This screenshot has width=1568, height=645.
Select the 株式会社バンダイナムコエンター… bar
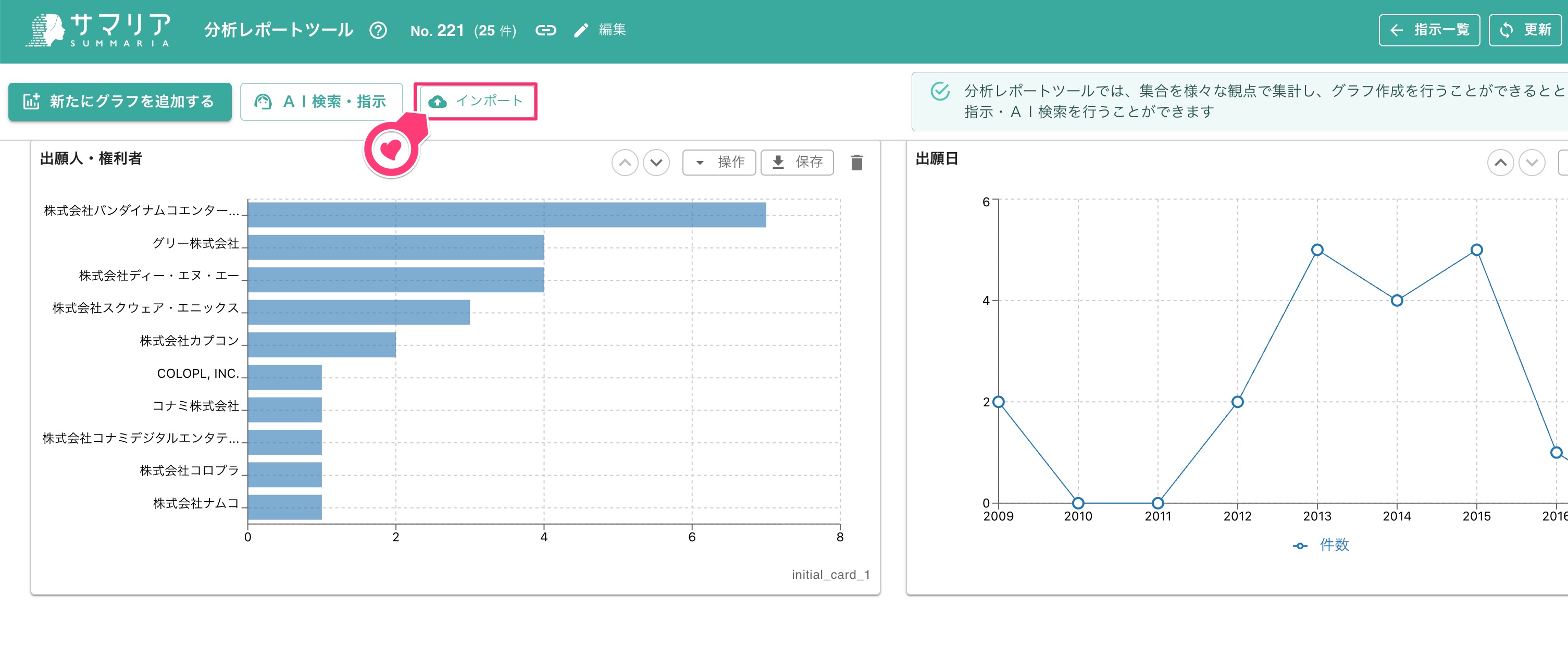point(507,215)
